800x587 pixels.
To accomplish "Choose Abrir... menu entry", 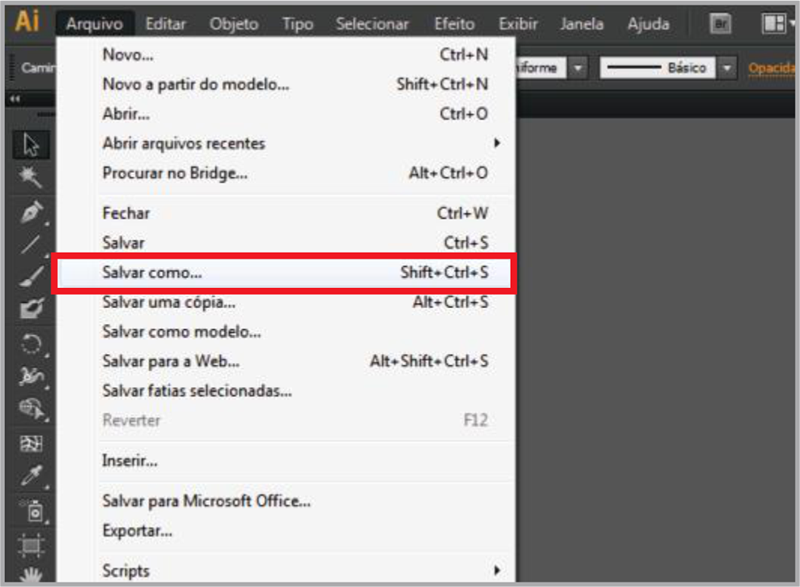I will (x=286, y=113).
